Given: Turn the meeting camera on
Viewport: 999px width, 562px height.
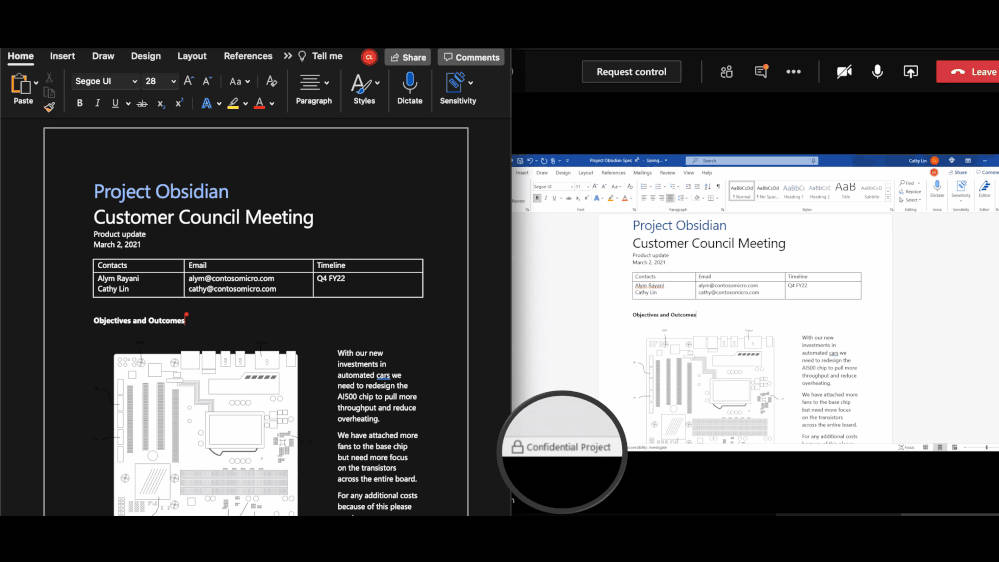Looking at the screenshot, I should (x=844, y=71).
